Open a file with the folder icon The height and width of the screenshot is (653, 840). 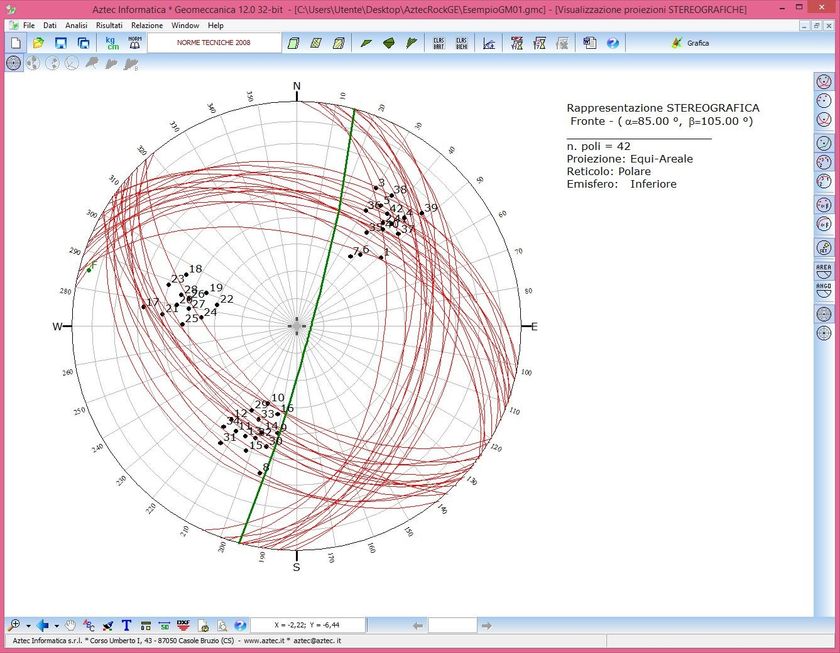pos(38,43)
